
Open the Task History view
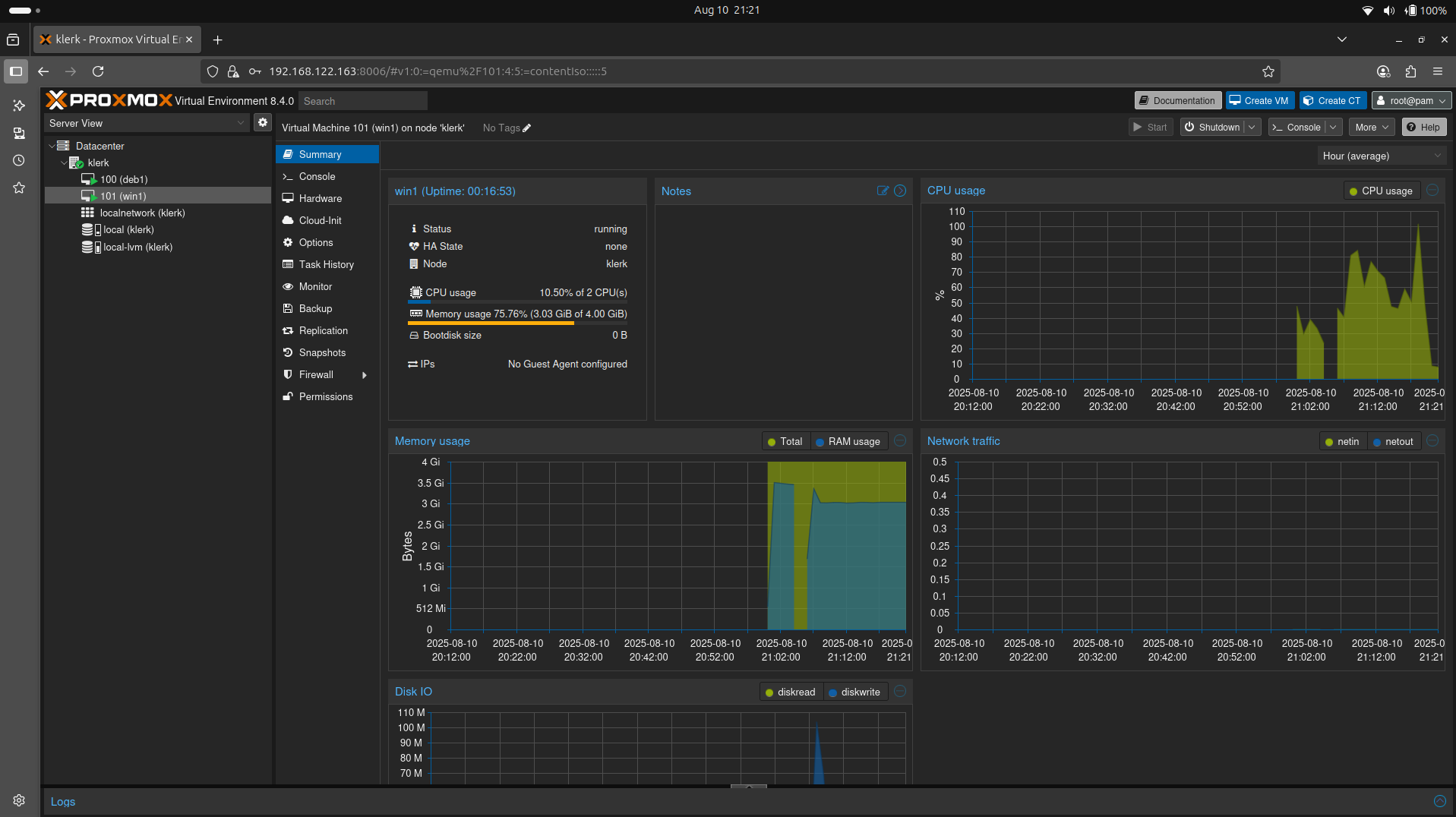(x=327, y=264)
